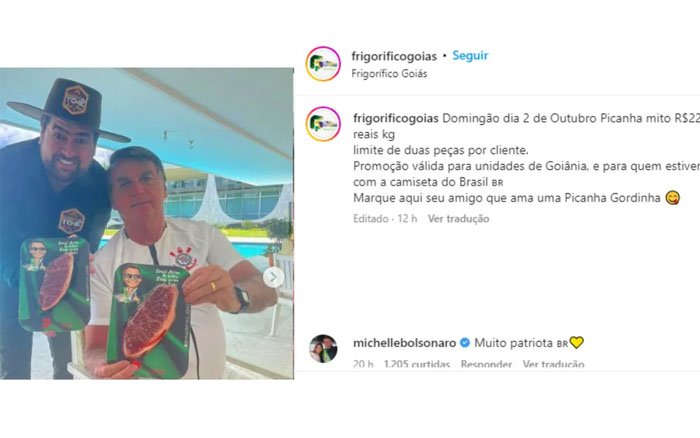Click the hexagonal logo badge on the hat
The width and height of the screenshot is (700, 438).
pos(75,100)
